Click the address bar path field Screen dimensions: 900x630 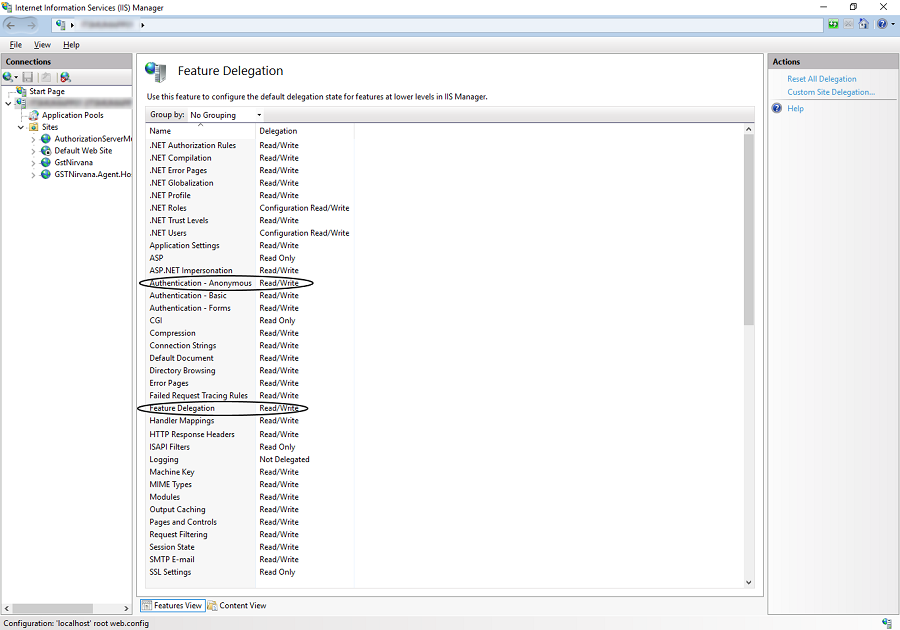(437, 25)
